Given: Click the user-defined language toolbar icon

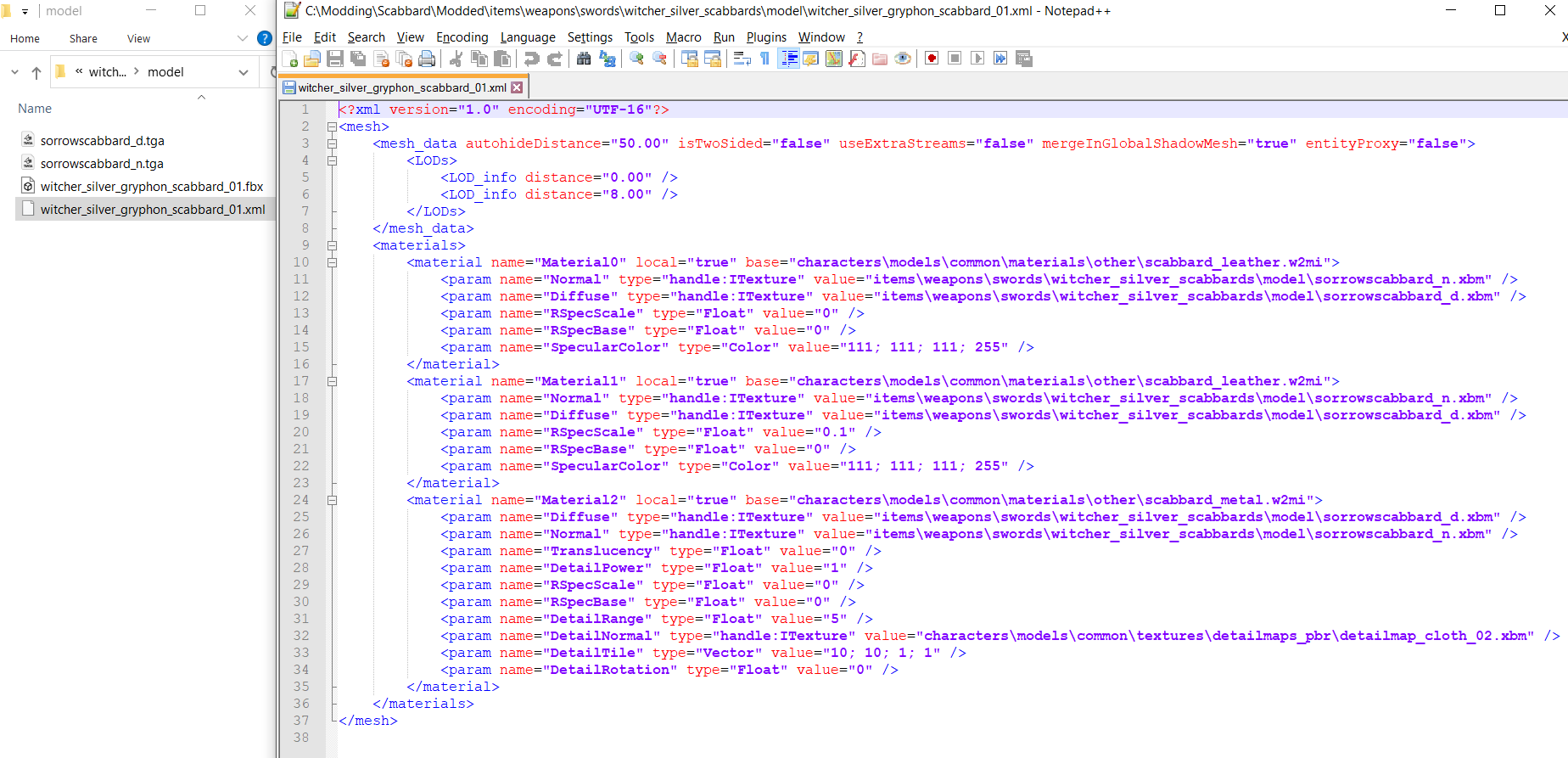Looking at the screenshot, I should pyautogui.click(x=811, y=59).
